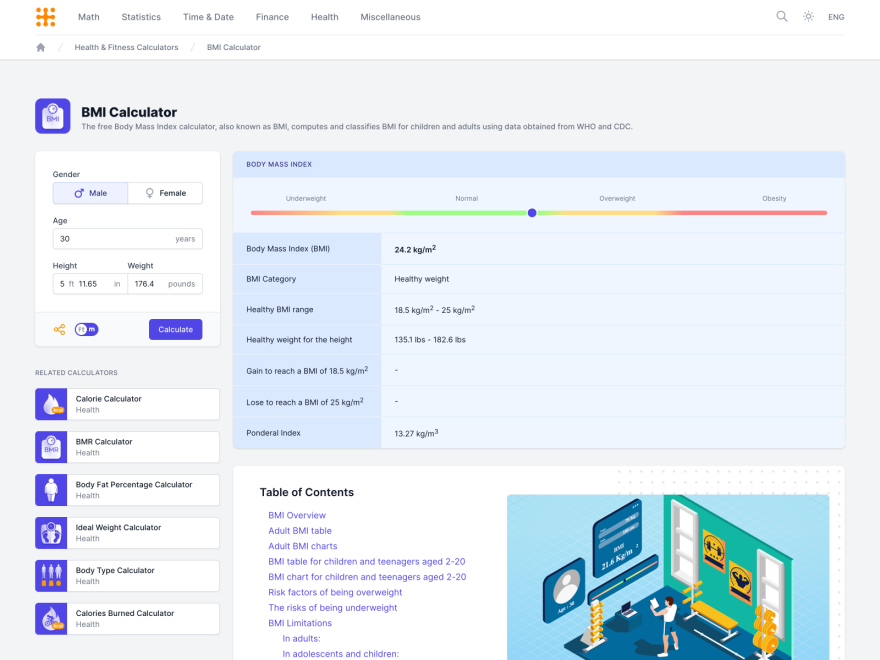Jump to In adults: subsection

pos(301,639)
